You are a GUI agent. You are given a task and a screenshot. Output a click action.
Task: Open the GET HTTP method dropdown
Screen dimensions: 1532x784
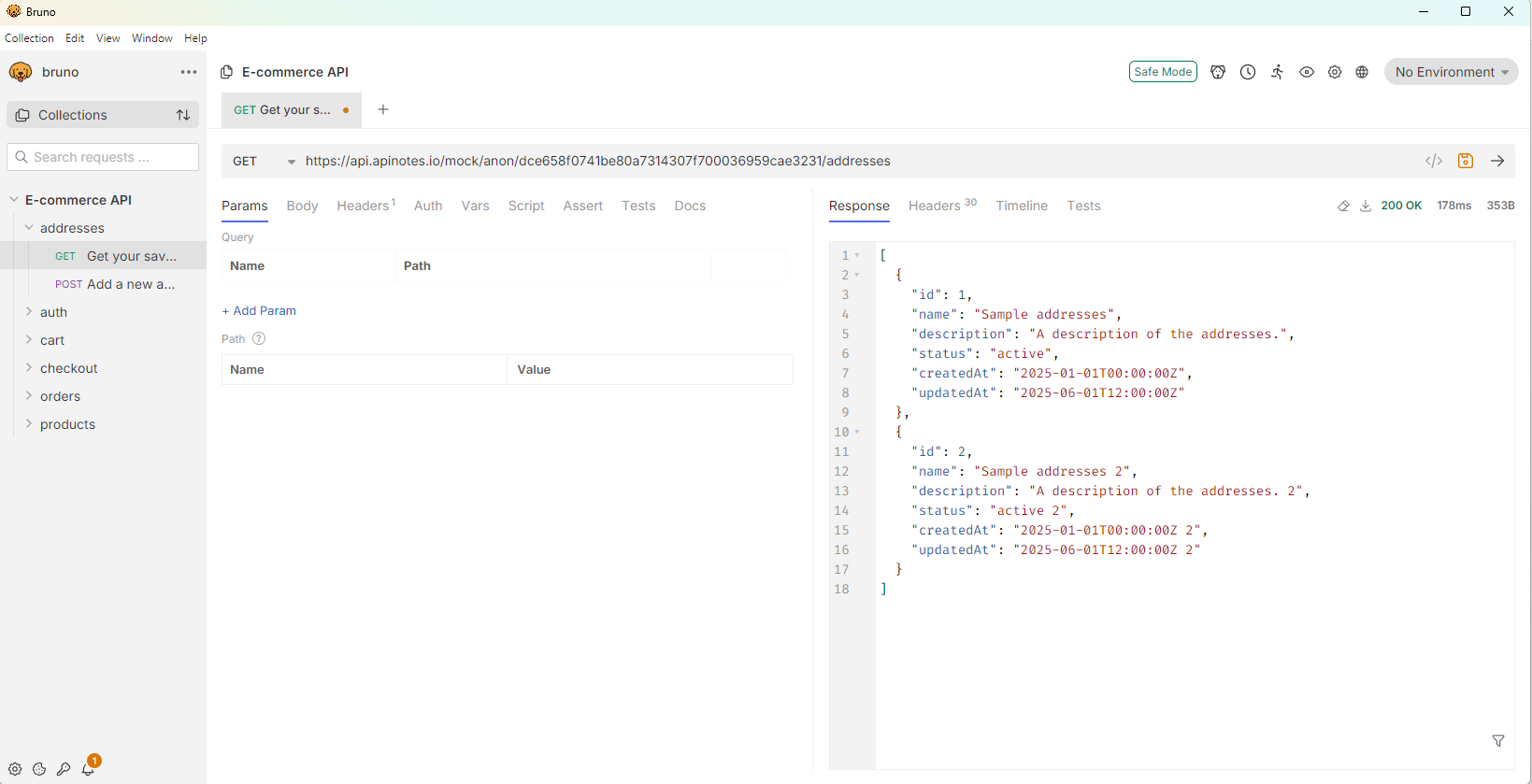click(264, 161)
